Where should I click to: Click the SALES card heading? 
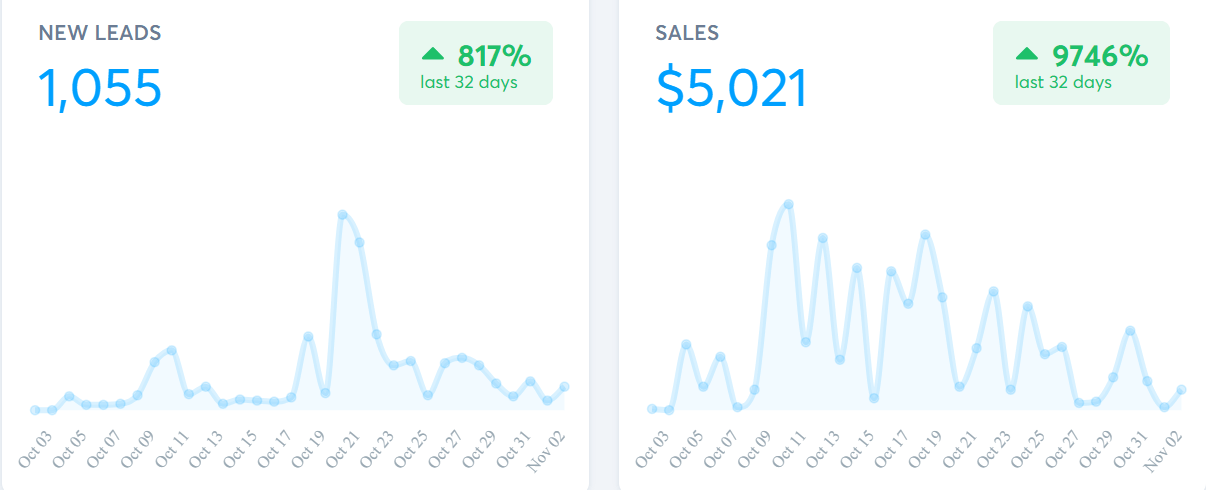click(687, 33)
